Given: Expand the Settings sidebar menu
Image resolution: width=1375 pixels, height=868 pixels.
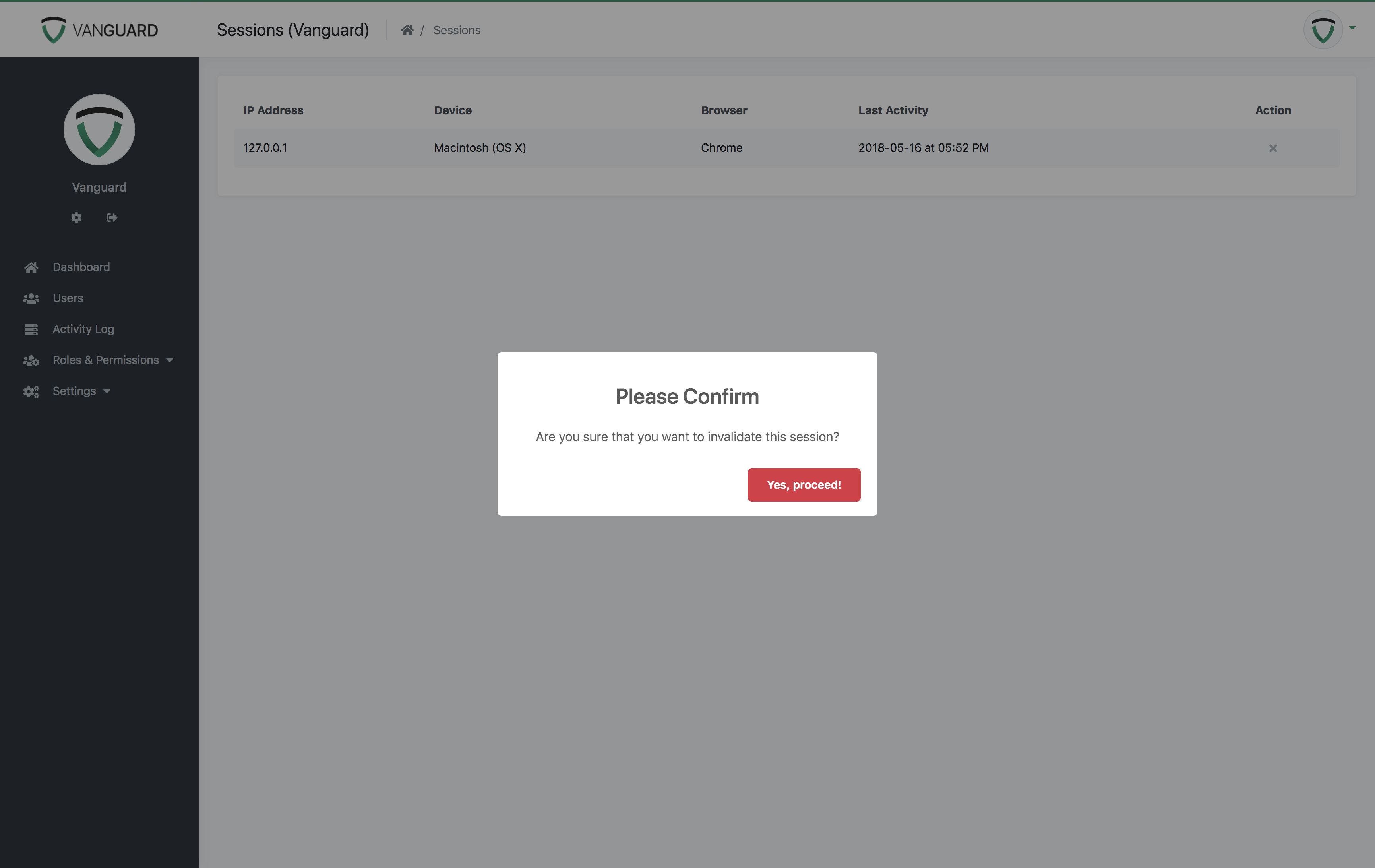Looking at the screenshot, I should coord(81,391).
